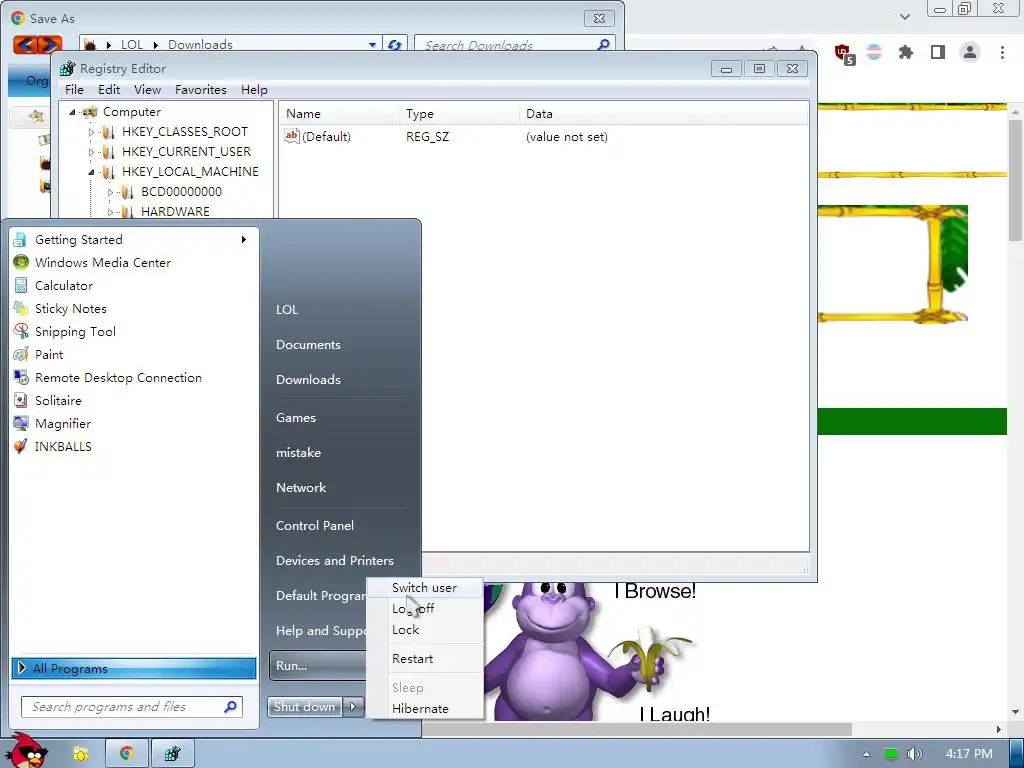Open Chrome from the taskbar
The width and height of the screenshot is (1024, 768).
tap(127, 754)
